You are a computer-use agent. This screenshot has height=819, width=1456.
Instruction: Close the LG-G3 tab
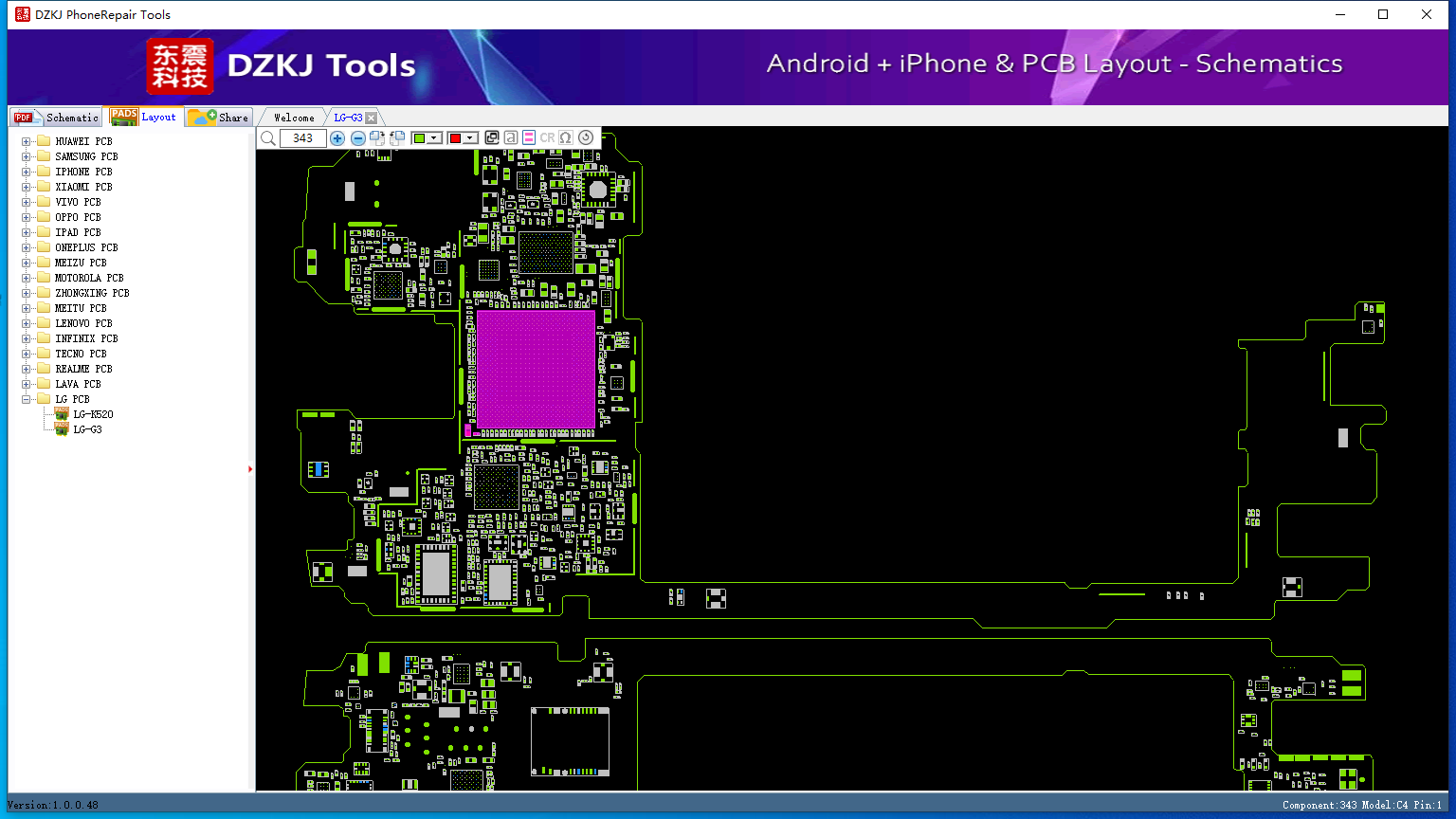pos(372,118)
